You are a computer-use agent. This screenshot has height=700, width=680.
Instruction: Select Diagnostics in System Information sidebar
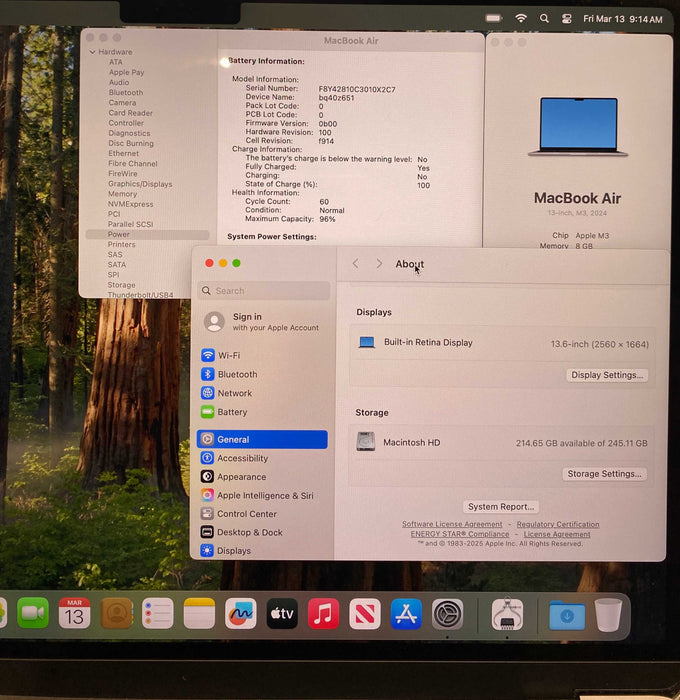(129, 133)
